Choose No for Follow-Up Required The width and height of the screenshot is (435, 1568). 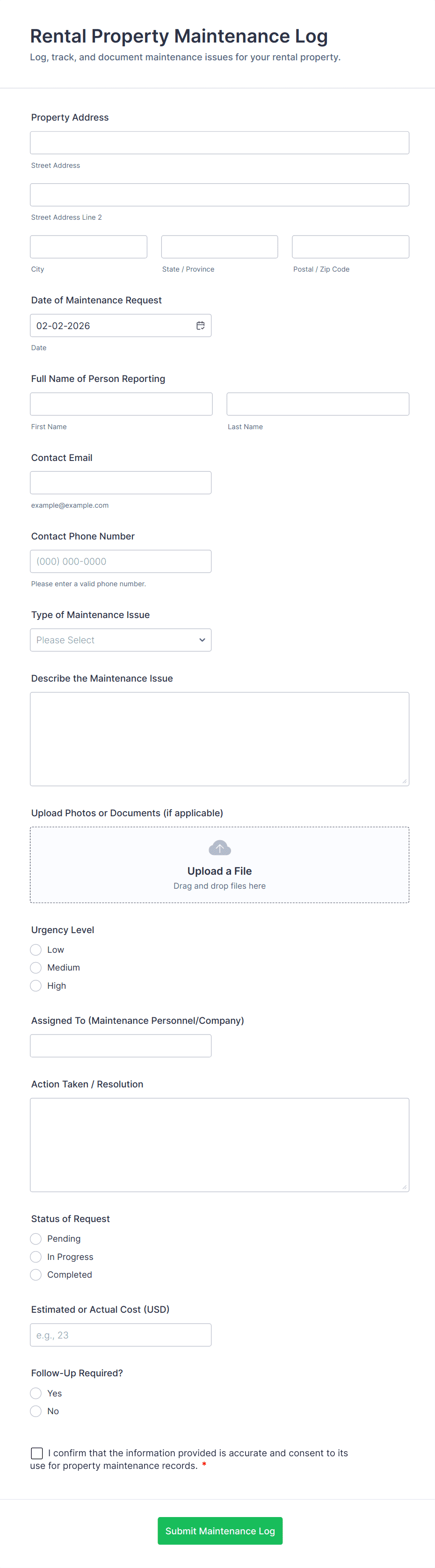click(36, 1411)
